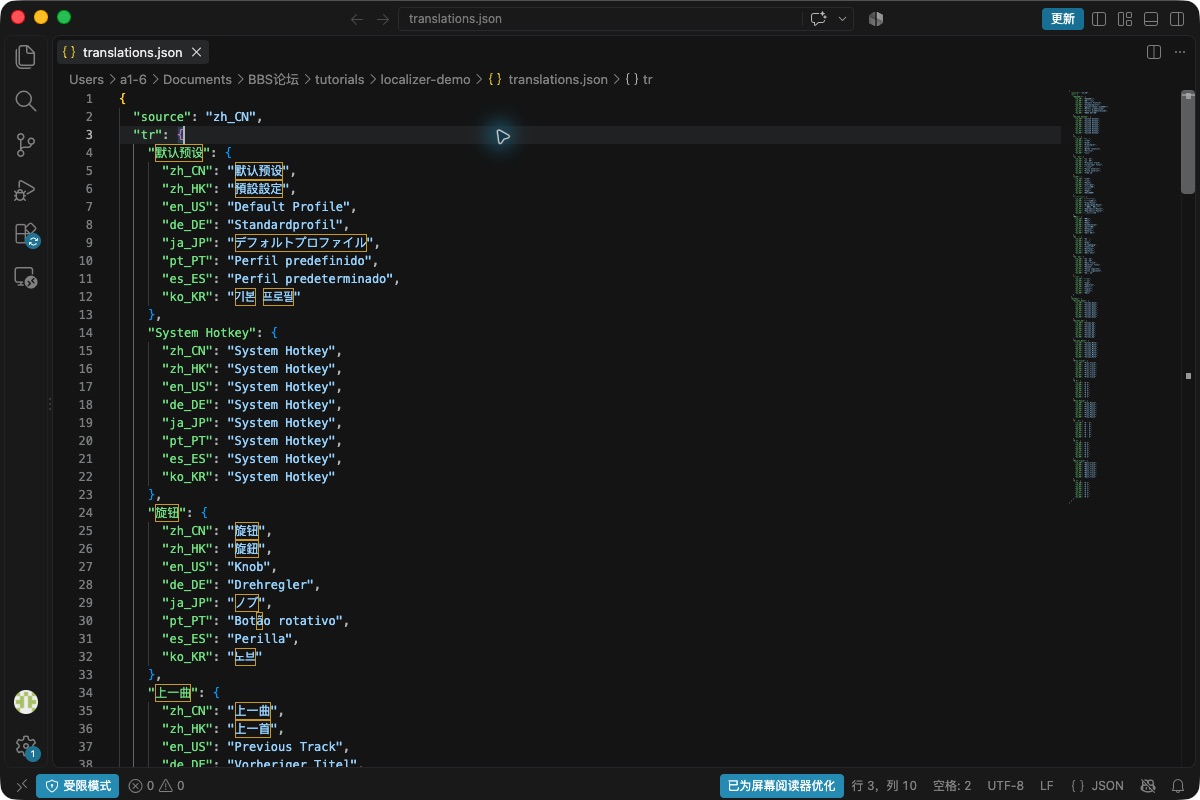
Task: Click 已为屏幕阅读器优化 status item
Action: pos(782,786)
